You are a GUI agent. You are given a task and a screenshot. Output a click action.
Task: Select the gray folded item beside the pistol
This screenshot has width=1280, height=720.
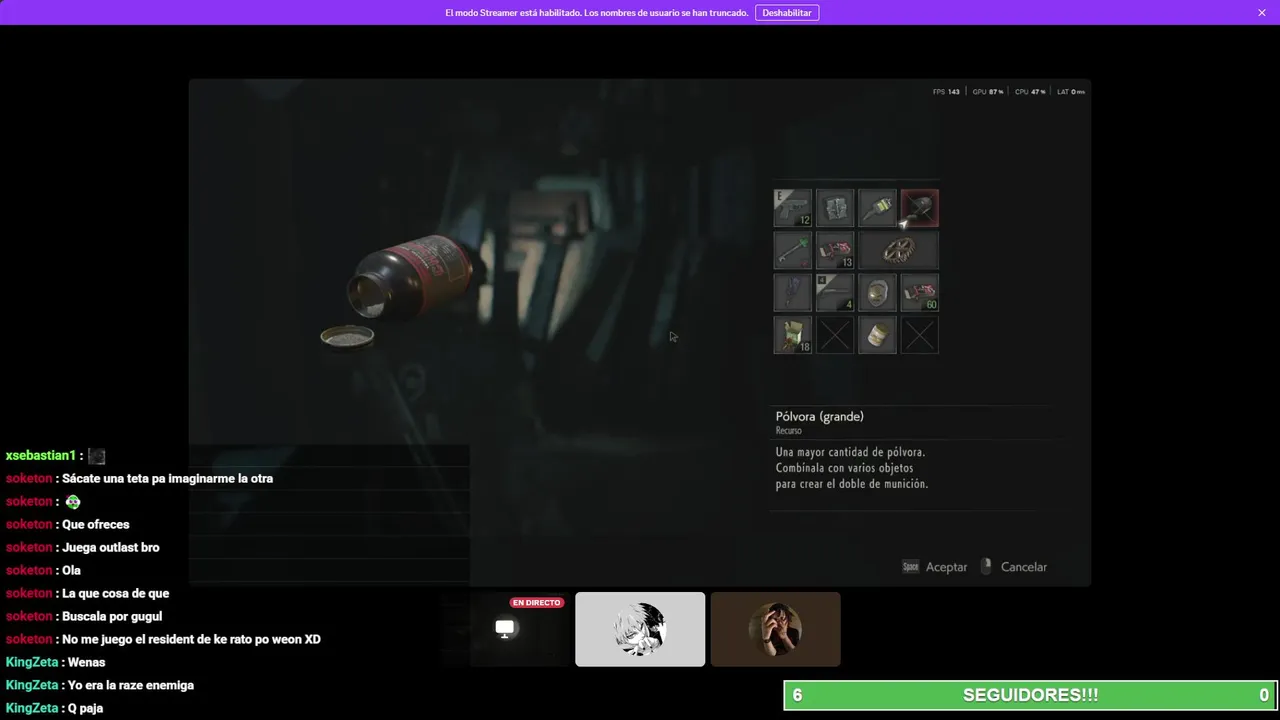835,208
